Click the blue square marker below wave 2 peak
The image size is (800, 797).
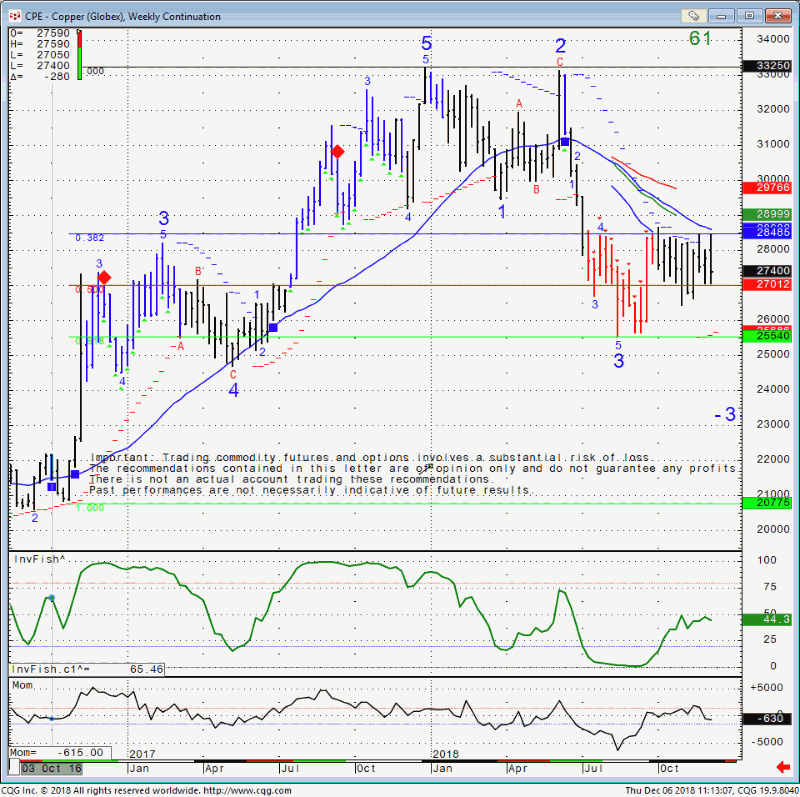click(564, 143)
